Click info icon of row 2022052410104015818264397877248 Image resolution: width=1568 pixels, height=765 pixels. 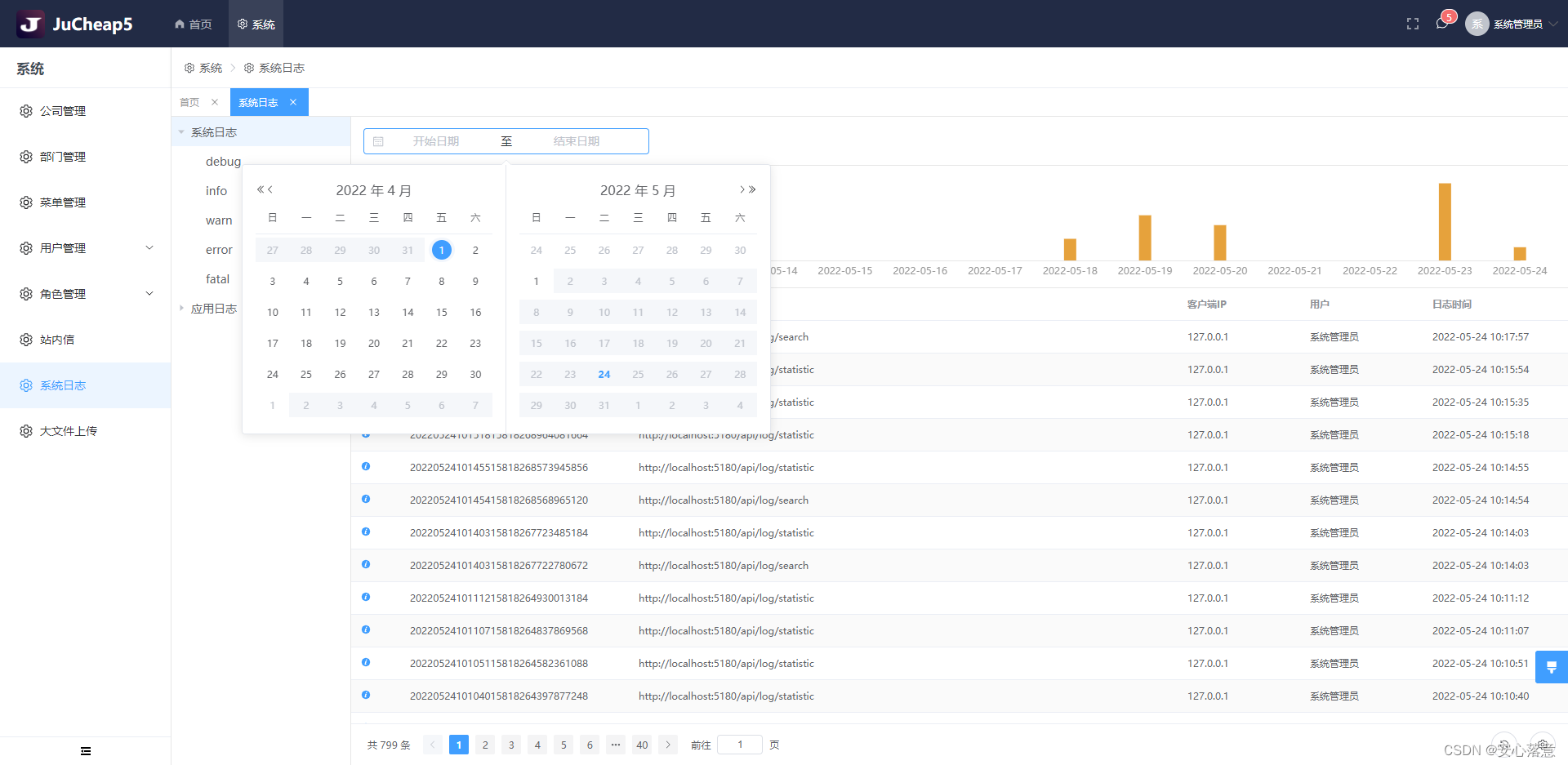coord(366,695)
